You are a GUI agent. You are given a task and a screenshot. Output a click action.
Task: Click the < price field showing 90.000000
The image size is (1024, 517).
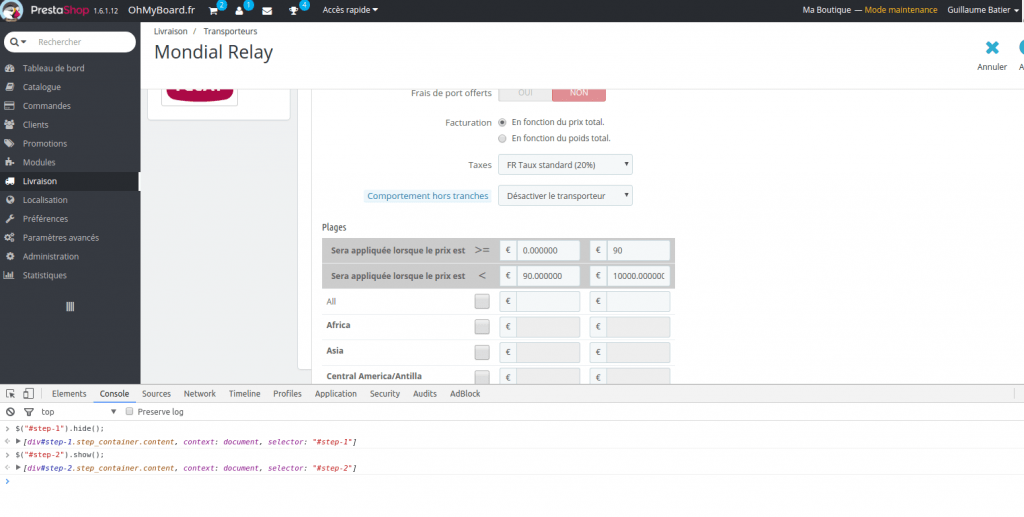tap(548, 276)
